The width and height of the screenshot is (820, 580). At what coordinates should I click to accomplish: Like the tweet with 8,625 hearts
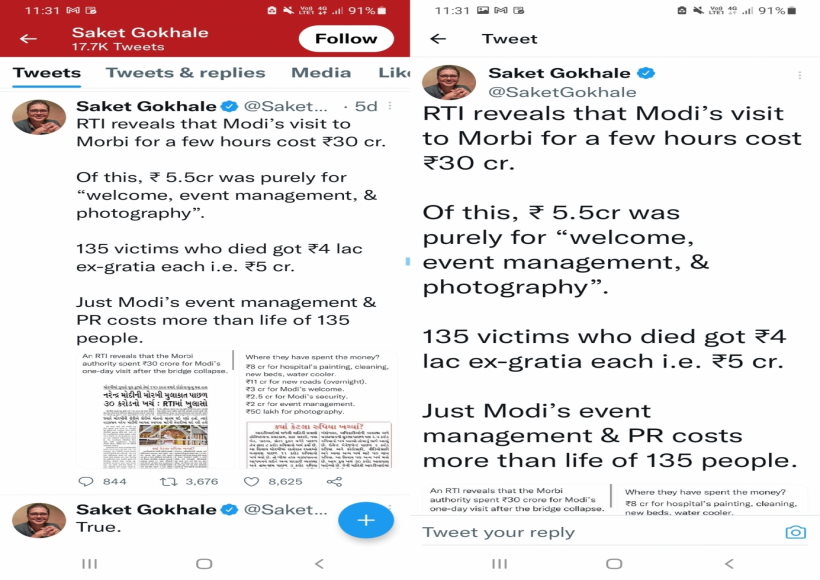[252, 482]
